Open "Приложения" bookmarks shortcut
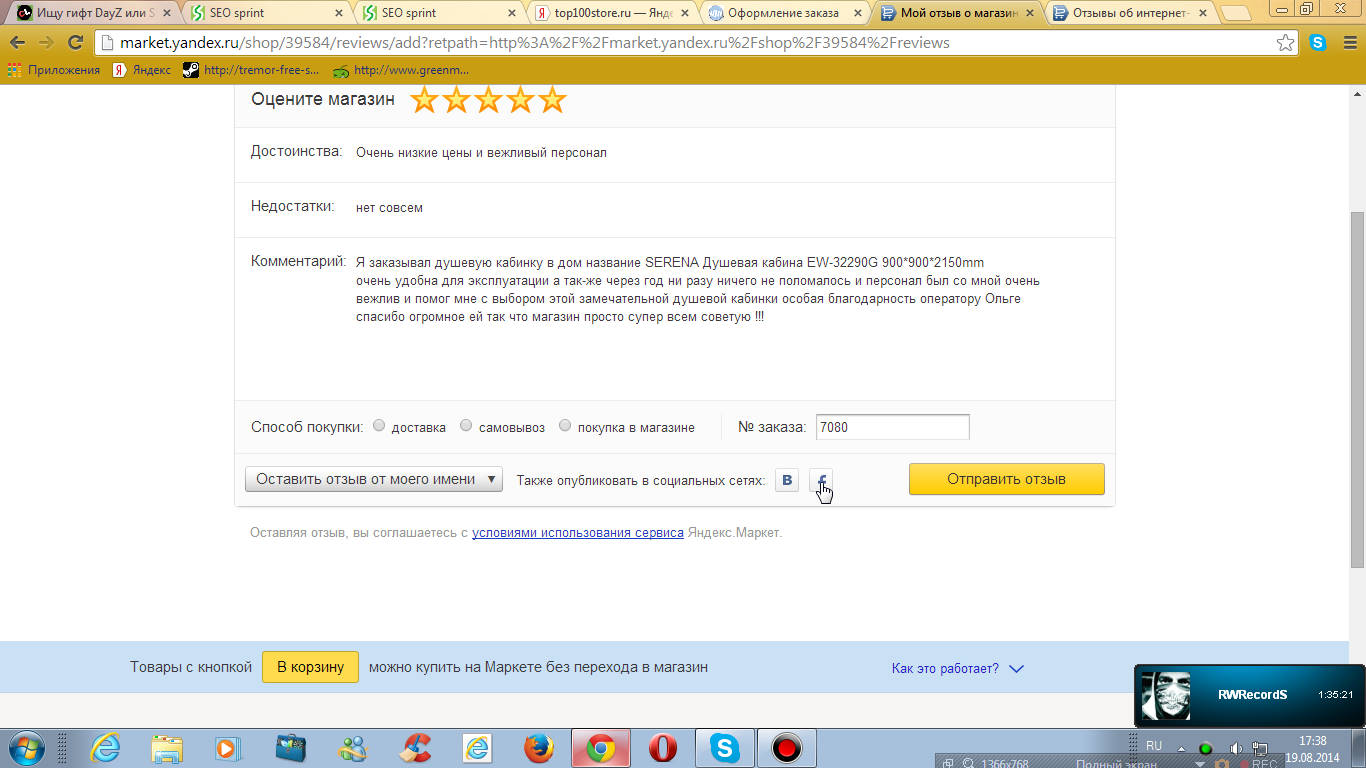Image resolution: width=1366 pixels, height=768 pixels. coord(54,70)
